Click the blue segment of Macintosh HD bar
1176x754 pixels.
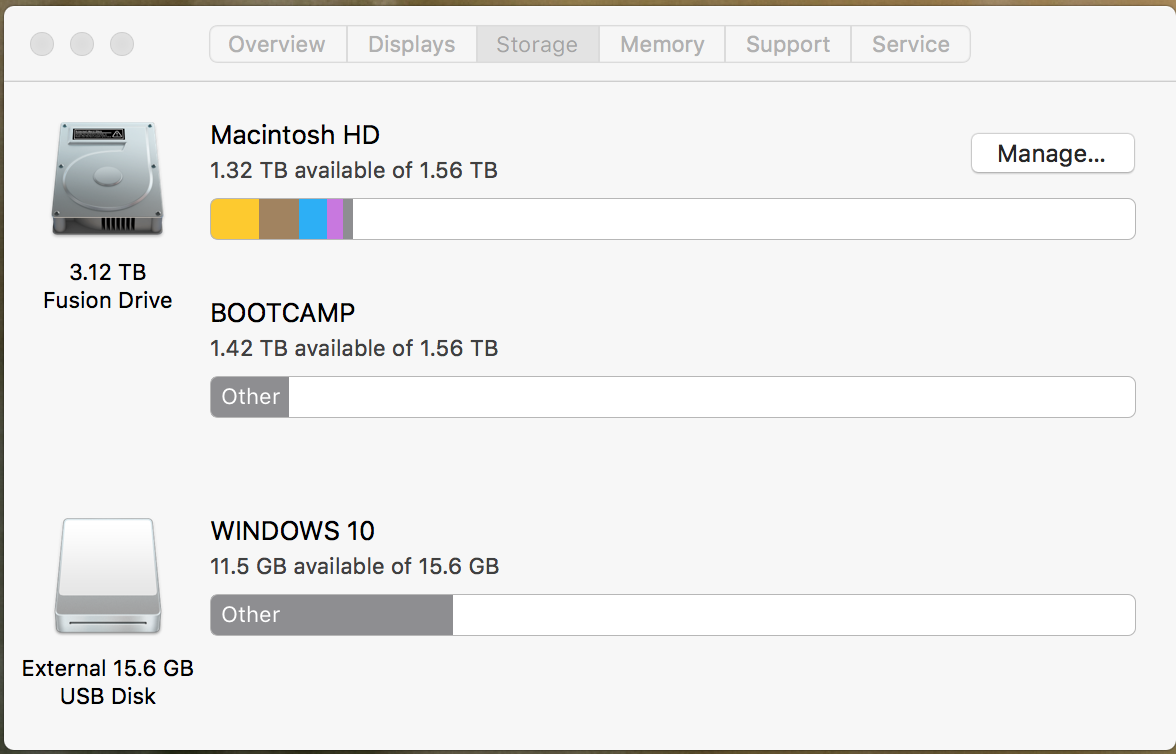coord(313,219)
